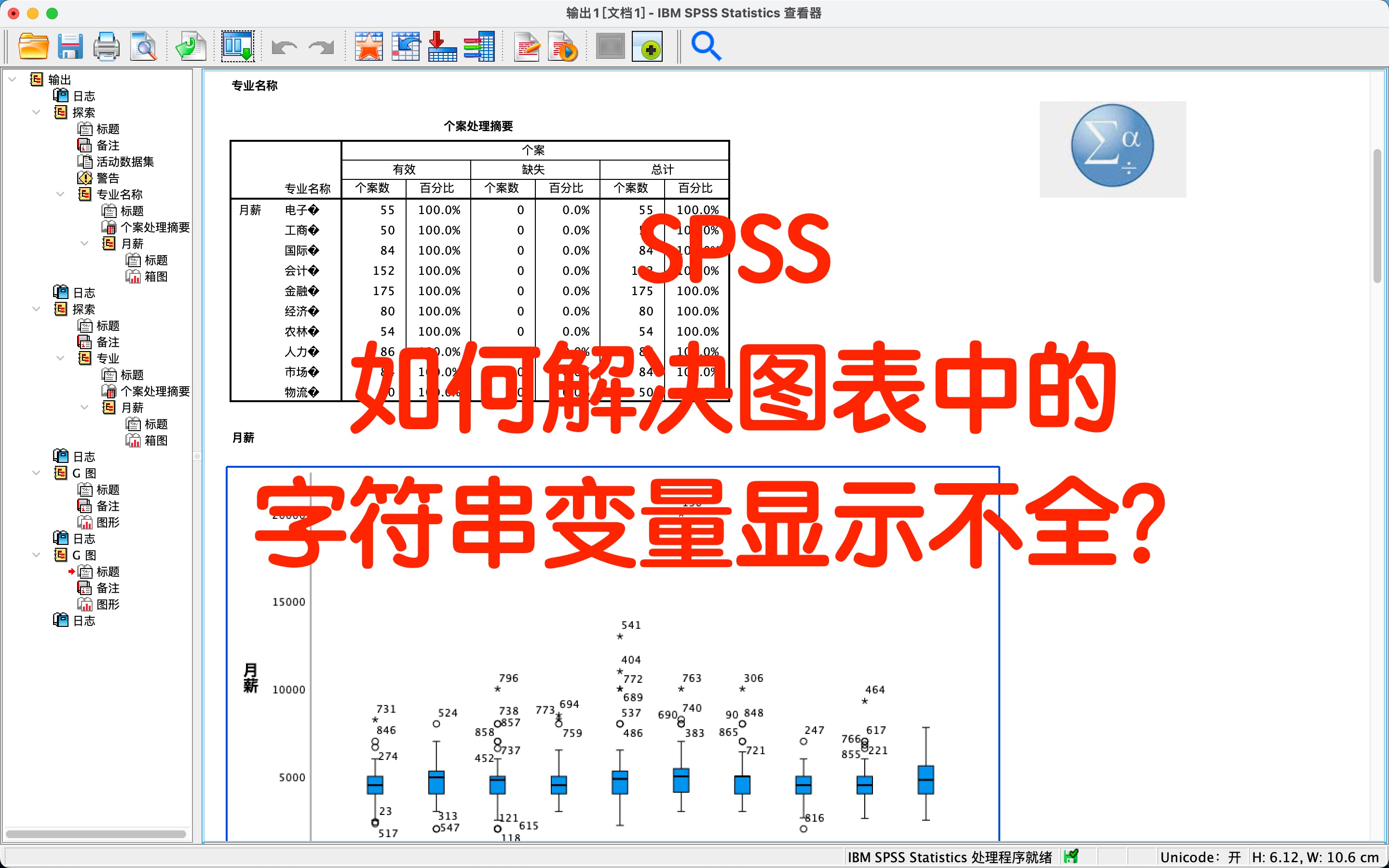Click the Sigma alpha logo image
Image resolution: width=1389 pixels, height=868 pixels.
pos(1112,149)
